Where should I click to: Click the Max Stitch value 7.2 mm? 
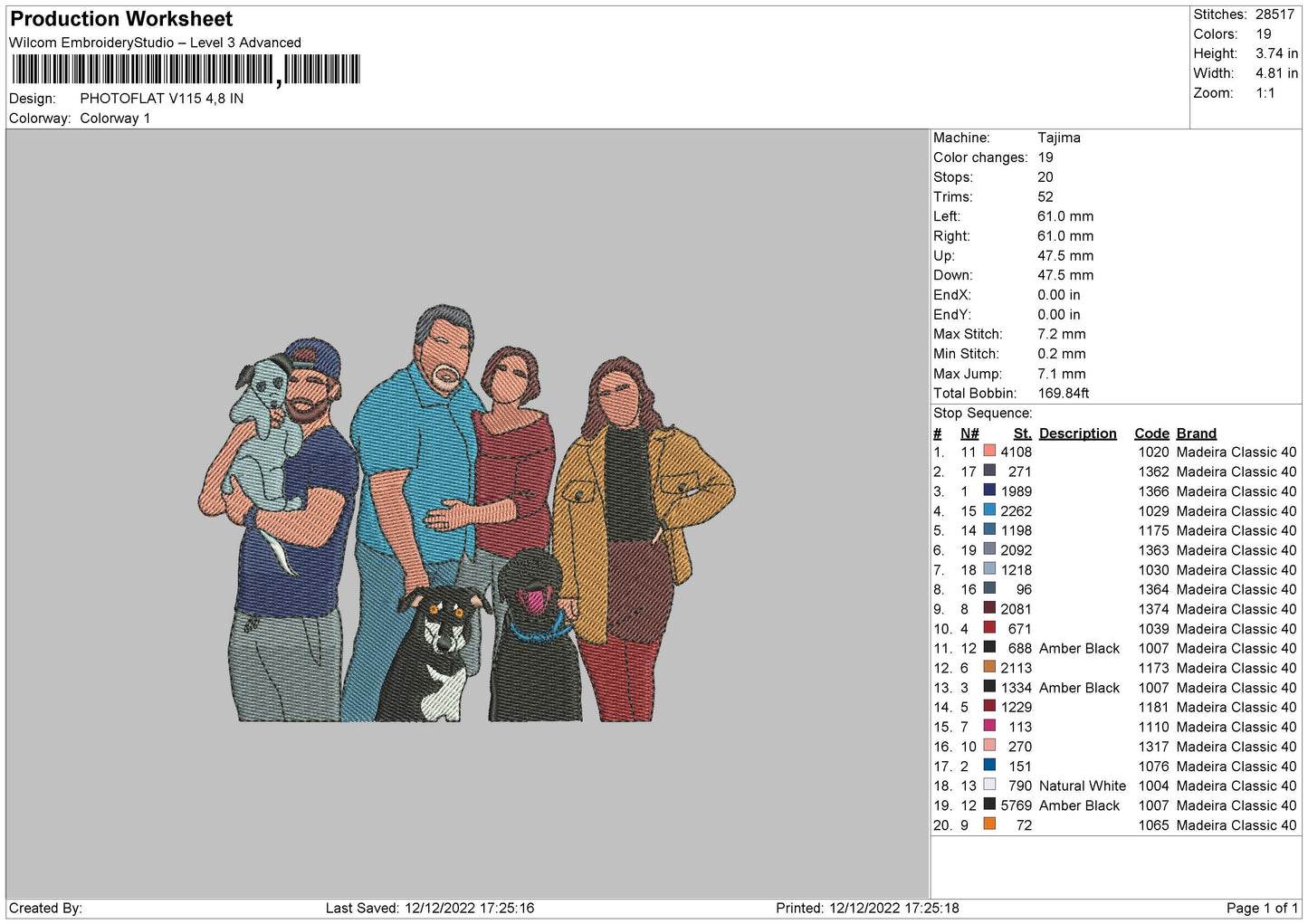pos(1061,334)
